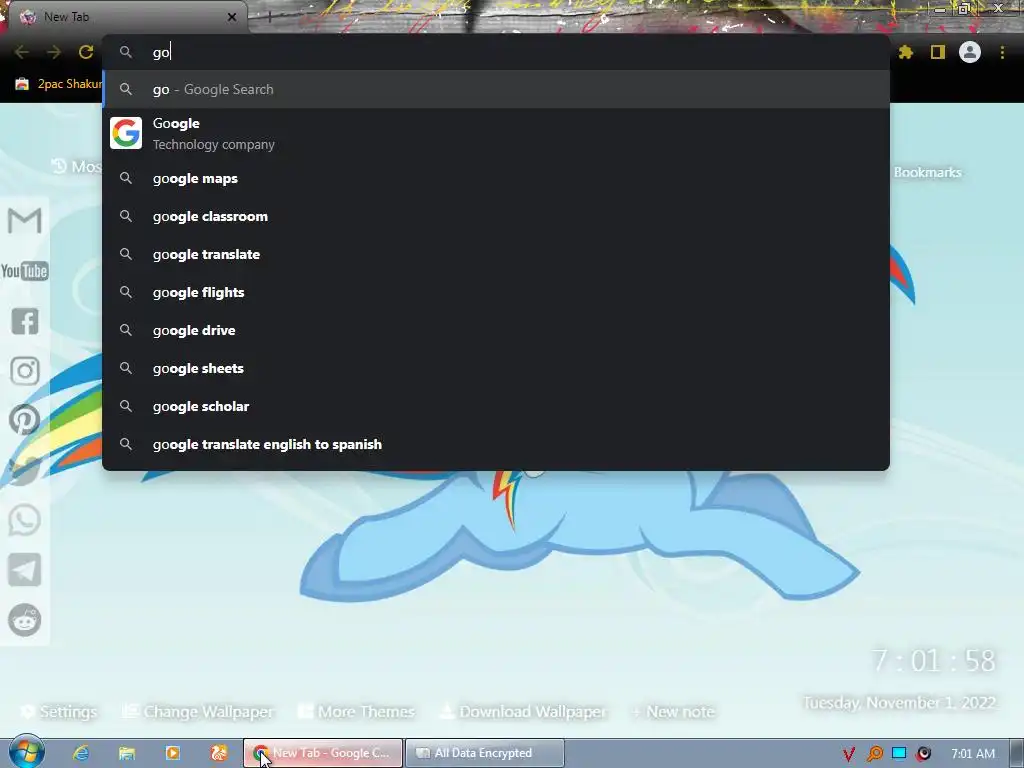Open the Bookmarks link on the new tab page
Image resolution: width=1024 pixels, height=768 pixels.
927,172
